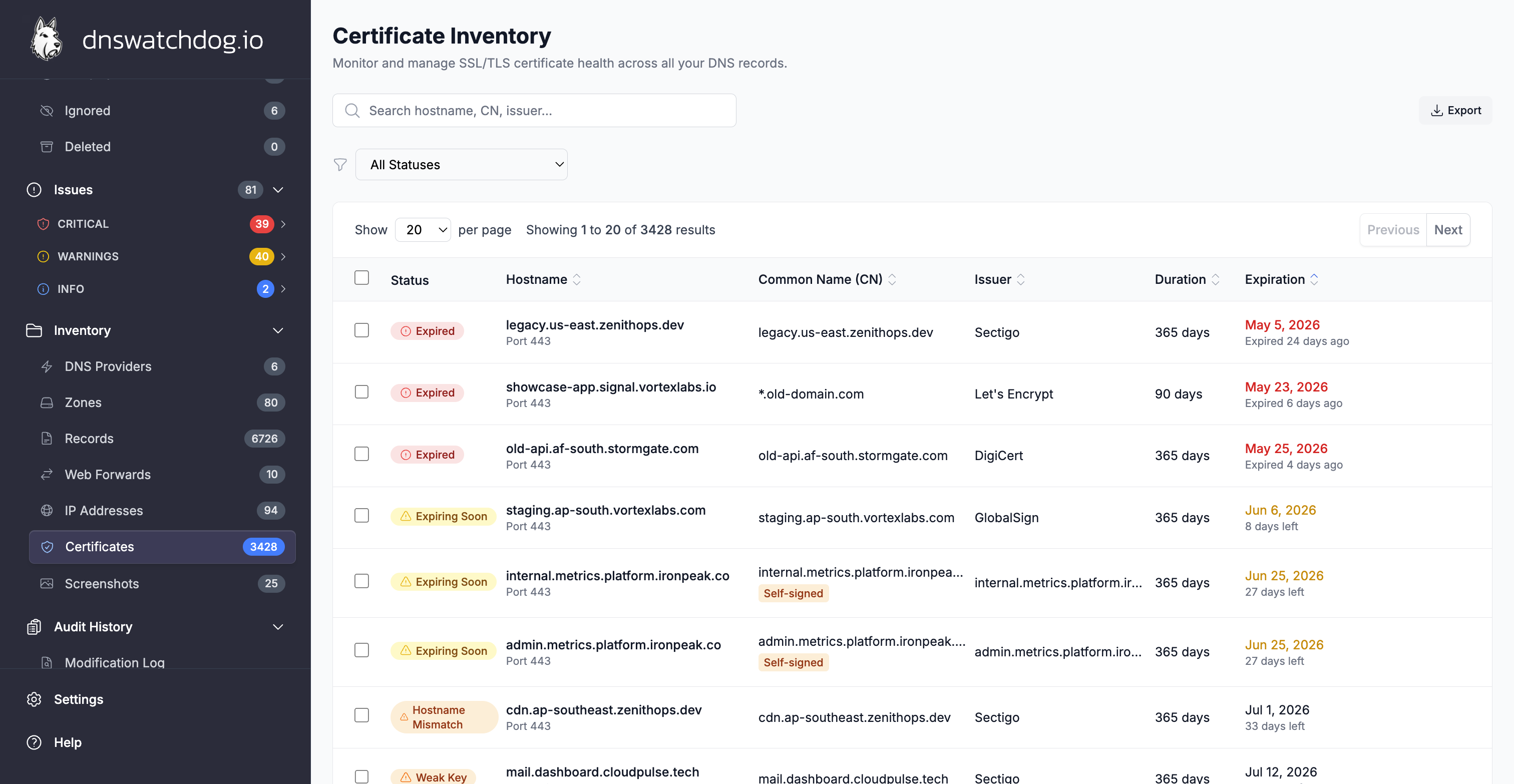
Task: Check the old-api.af-south.stormgate.com row checkbox
Action: click(x=361, y=454)
